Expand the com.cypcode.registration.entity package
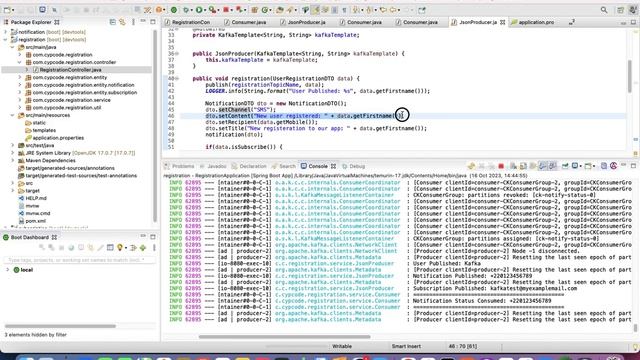 tap(19, 77)
